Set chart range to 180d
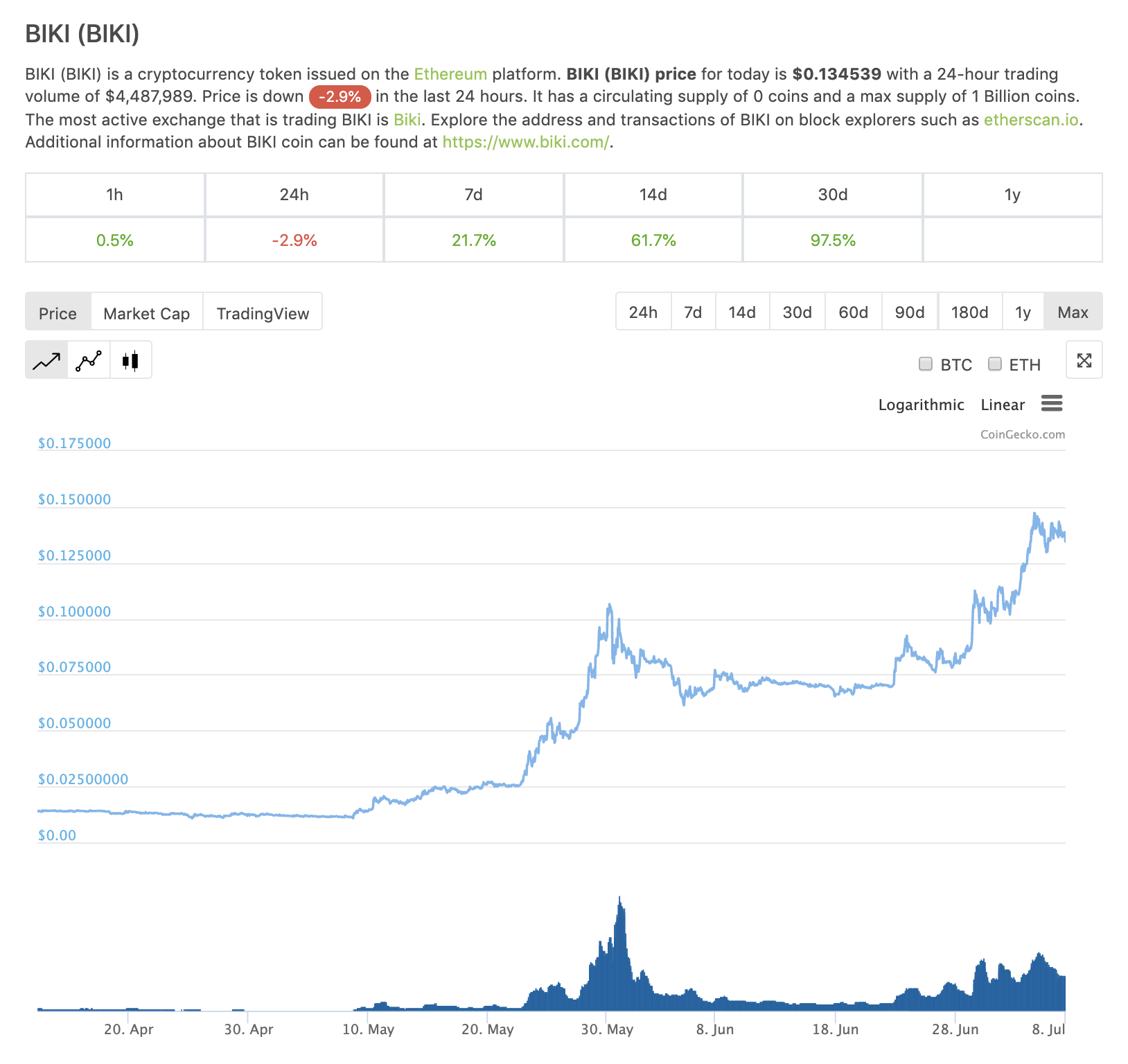Image resolution: width=1128 pixels, height=1064 pixels. coord(969,312)
